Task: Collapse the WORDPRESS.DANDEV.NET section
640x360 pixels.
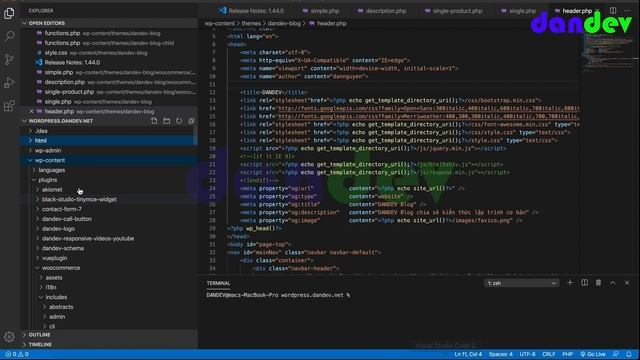Action: pos(61,121)
